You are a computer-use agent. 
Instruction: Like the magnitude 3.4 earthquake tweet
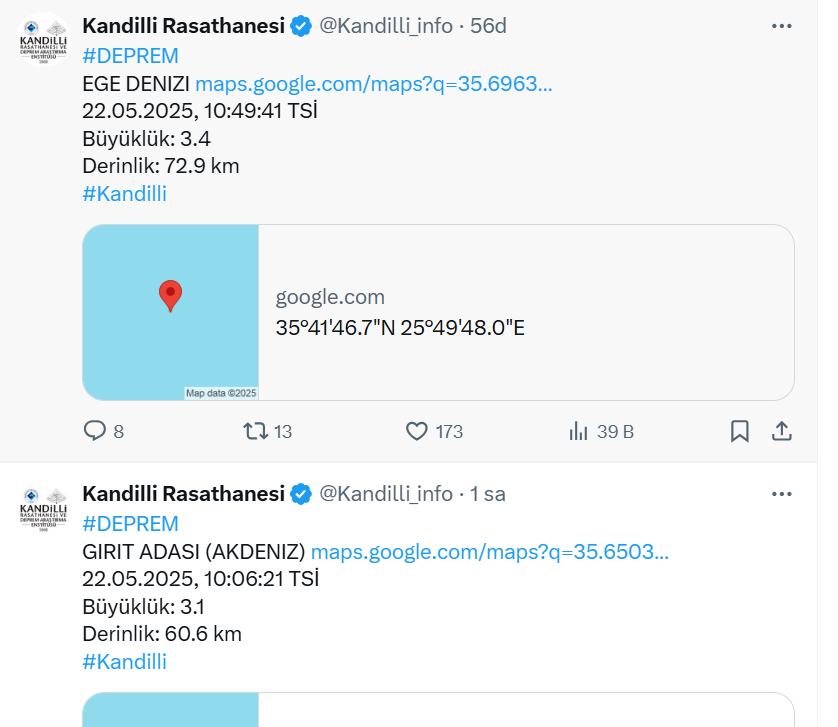418,431
